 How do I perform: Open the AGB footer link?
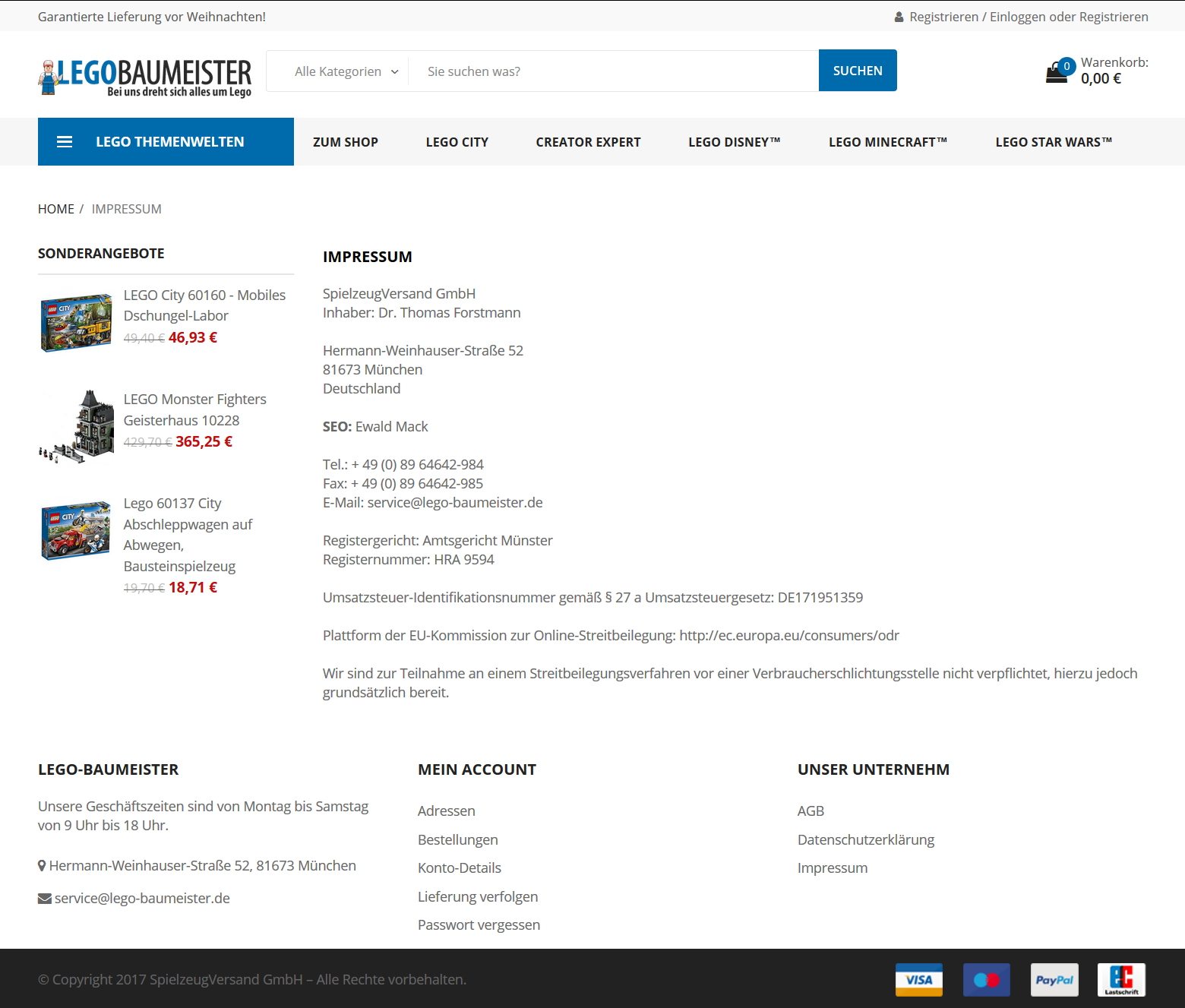tap(811, 811)
